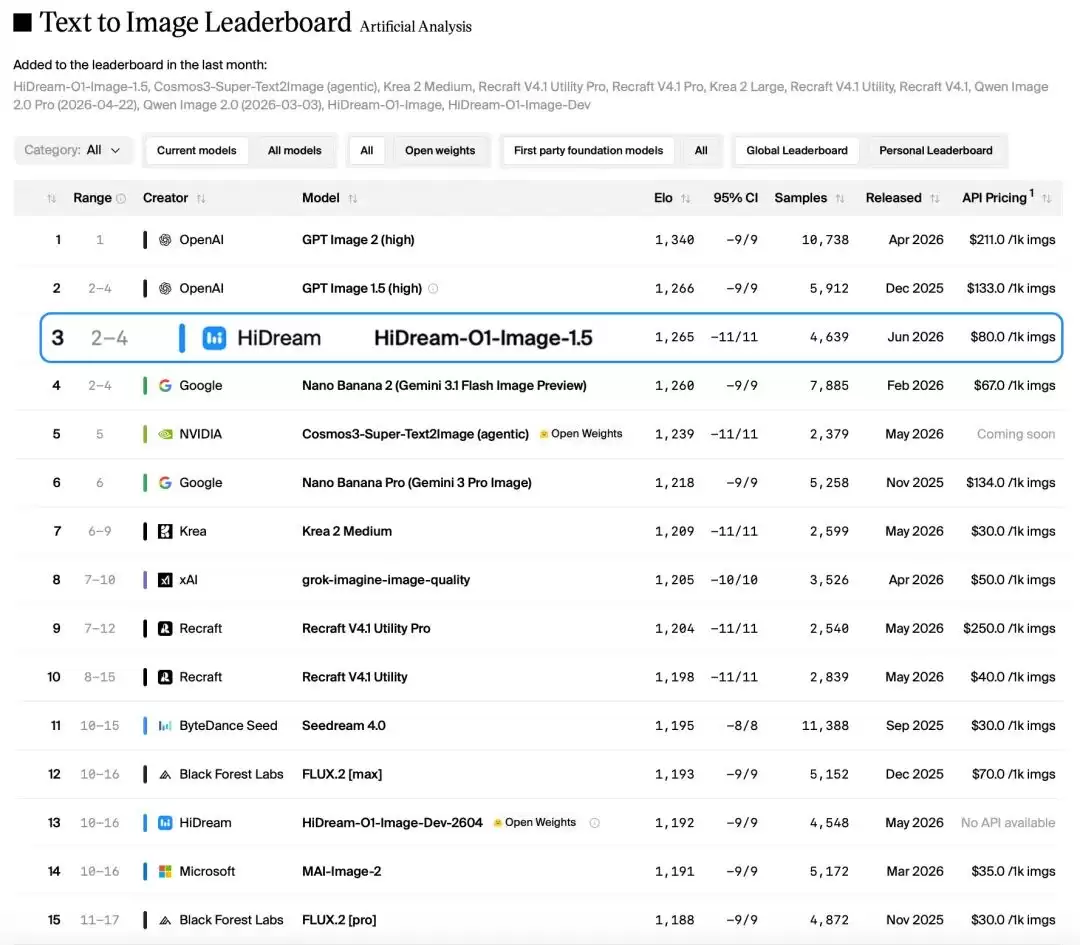Screen dimensions: 1080x945
Task: Open the info icon beside GPT Image 1.5 (high)
Action: (433, 289)
